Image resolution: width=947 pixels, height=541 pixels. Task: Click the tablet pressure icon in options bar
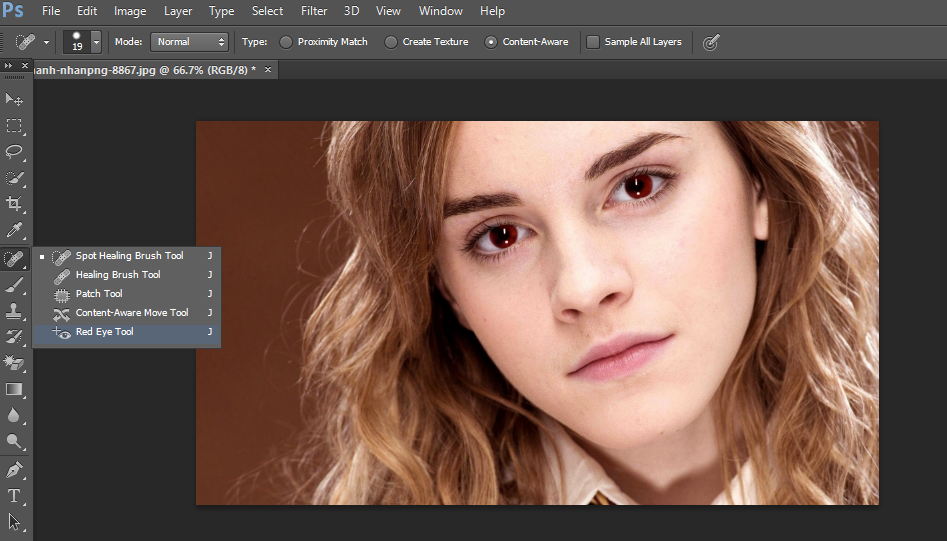tap(711, 42)
